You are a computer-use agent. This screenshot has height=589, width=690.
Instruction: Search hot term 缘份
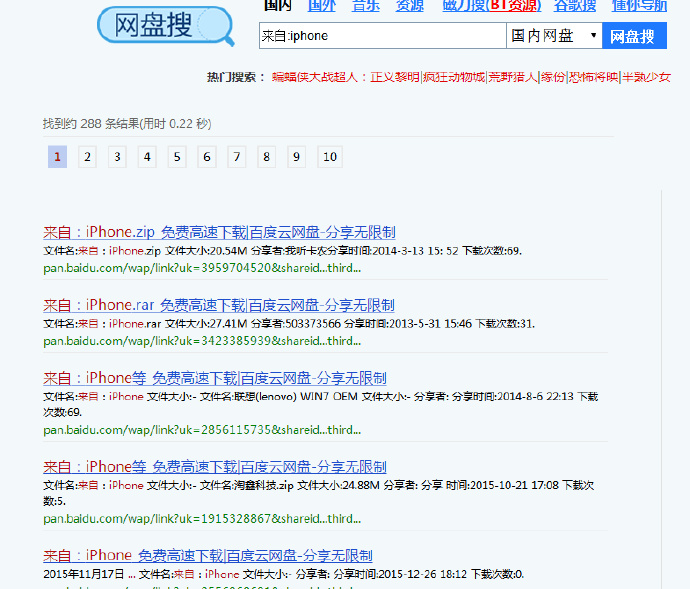click(x=553, y=77)
